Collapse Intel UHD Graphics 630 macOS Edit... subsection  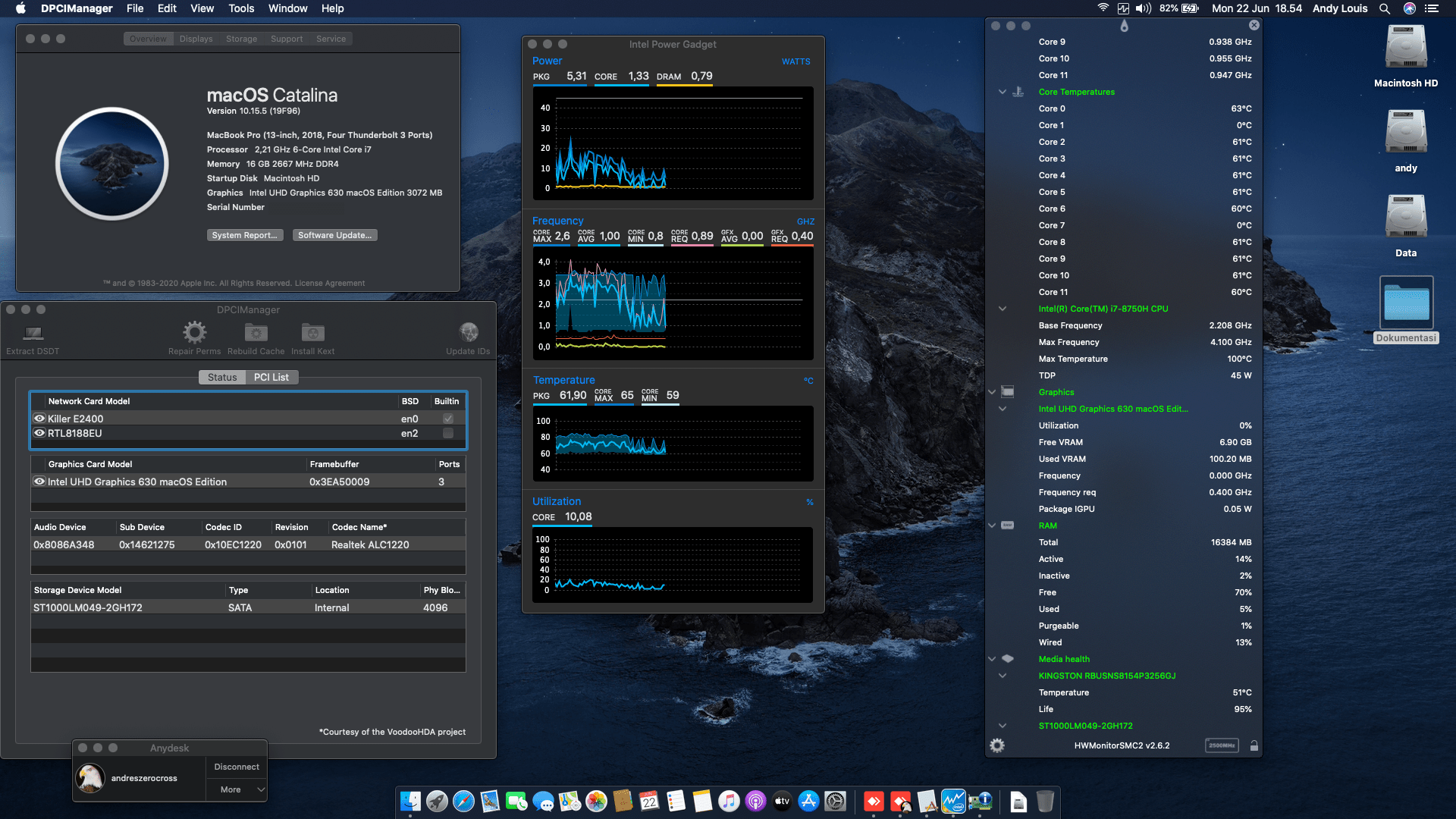point(1003,409)
